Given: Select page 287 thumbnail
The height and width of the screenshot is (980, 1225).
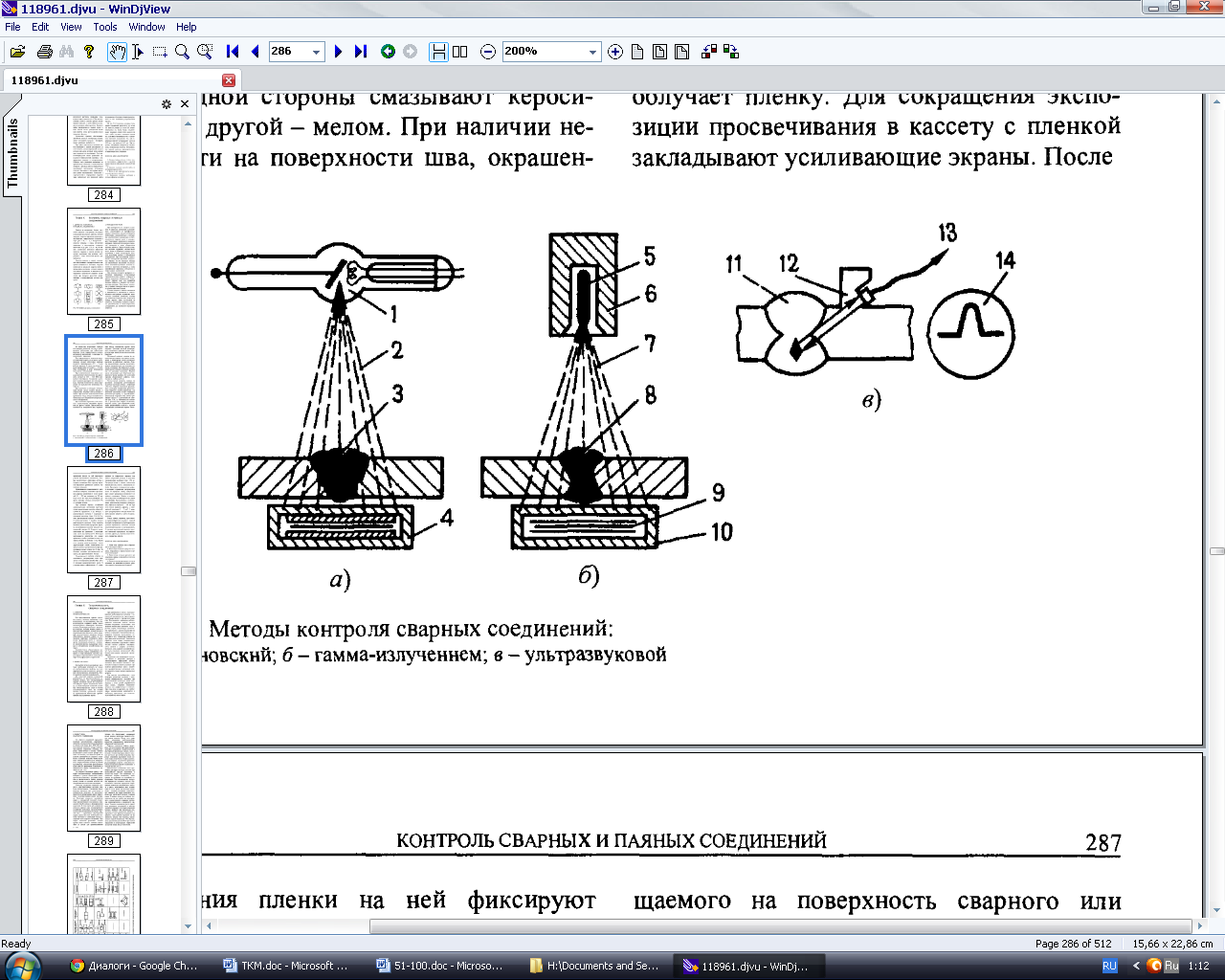Looking at the screenshot, I should 103,520.
